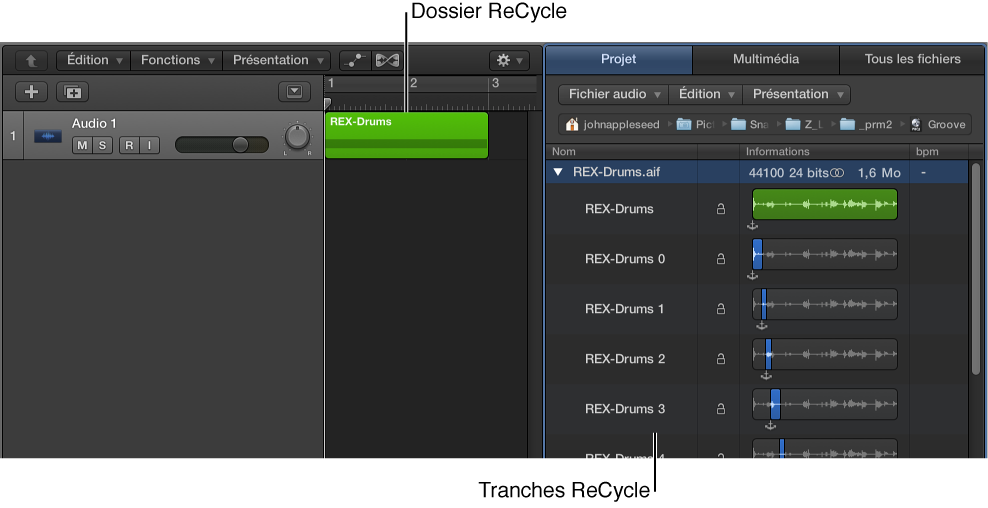Viewport: 988px width, 508px height.
Task: Click the anchor under REX-Drums 3 waveform
Action: (x=770, y=426)
